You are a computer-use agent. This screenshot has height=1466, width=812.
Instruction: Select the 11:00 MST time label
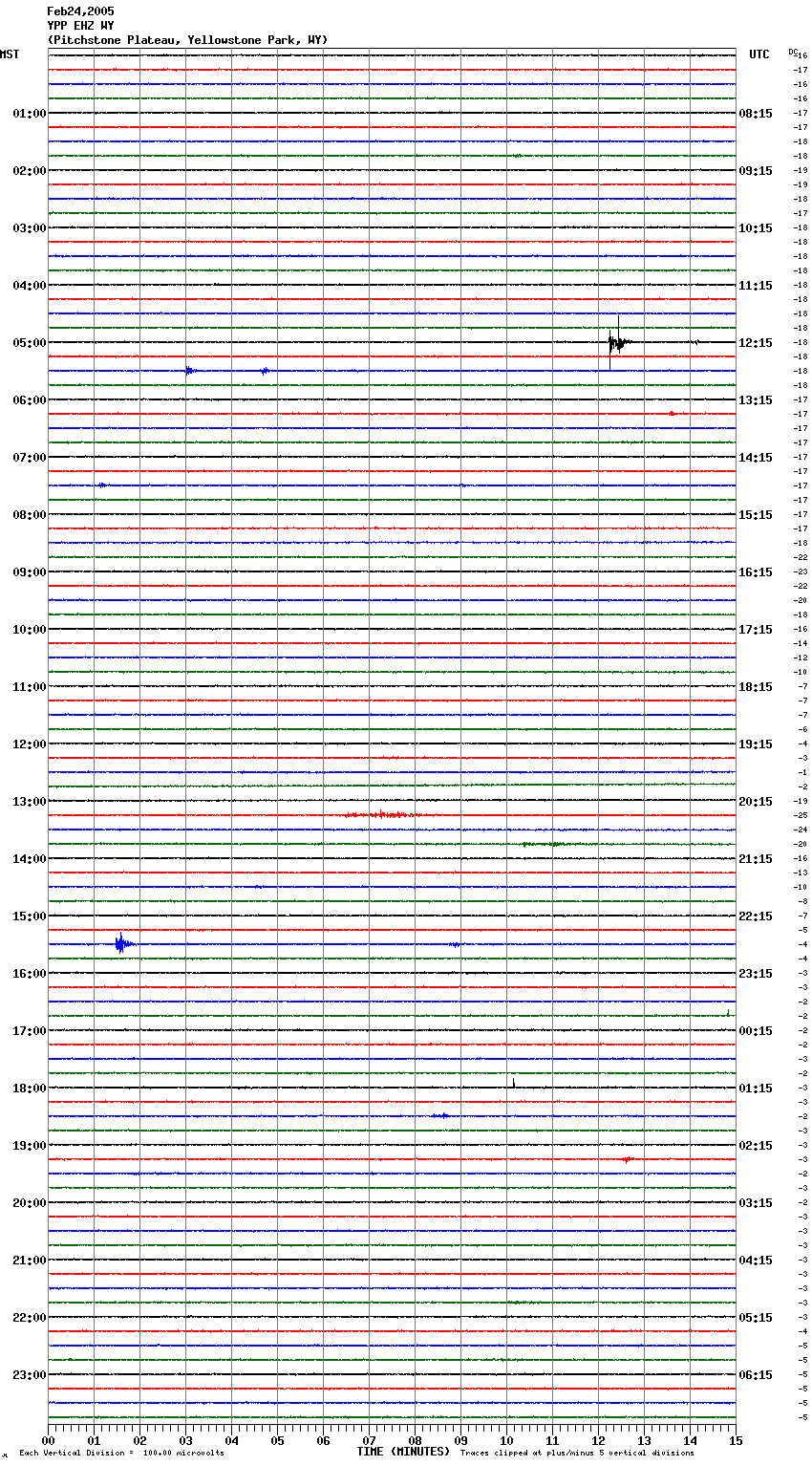[x=30, y=687]
